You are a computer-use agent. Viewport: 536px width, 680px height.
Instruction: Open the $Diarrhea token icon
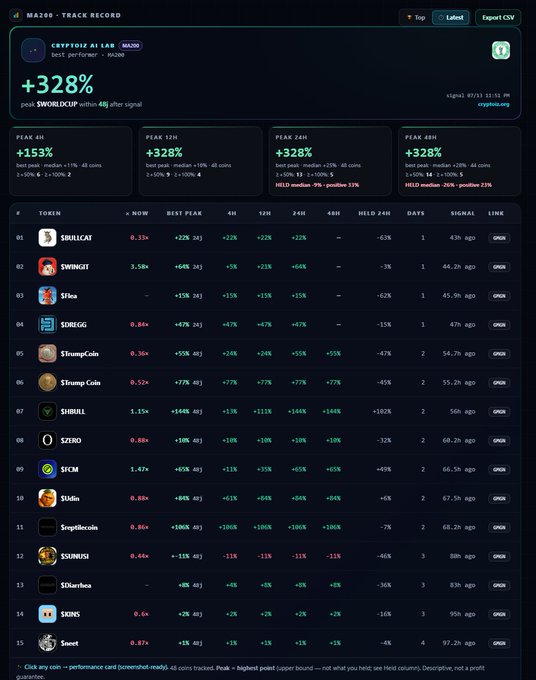[x=47, y=585]
